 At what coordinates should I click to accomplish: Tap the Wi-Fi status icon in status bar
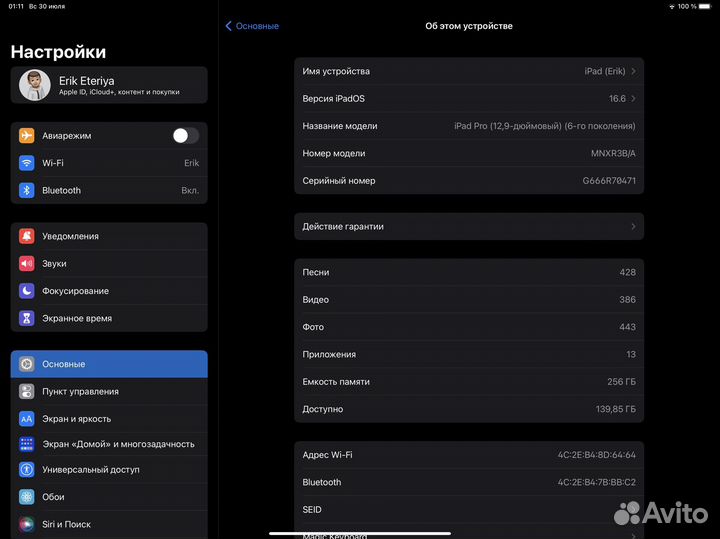(672, 6)
